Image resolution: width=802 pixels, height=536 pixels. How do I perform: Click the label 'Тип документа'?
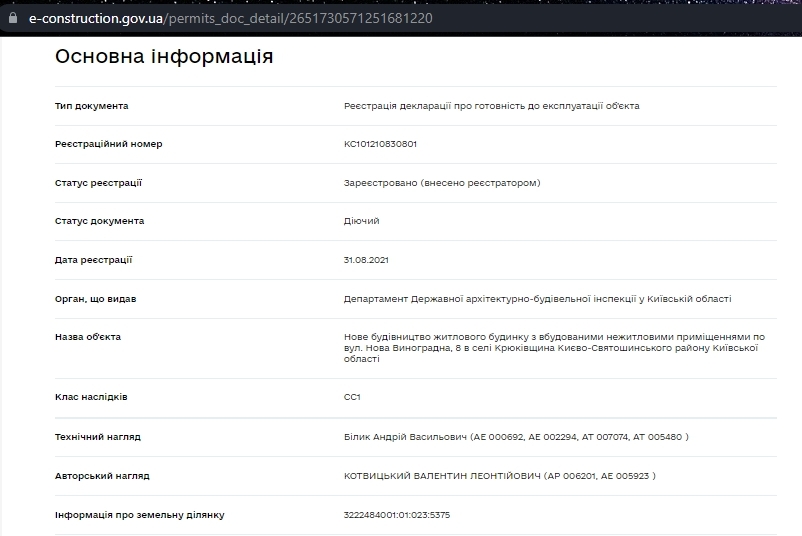(92, 106)
